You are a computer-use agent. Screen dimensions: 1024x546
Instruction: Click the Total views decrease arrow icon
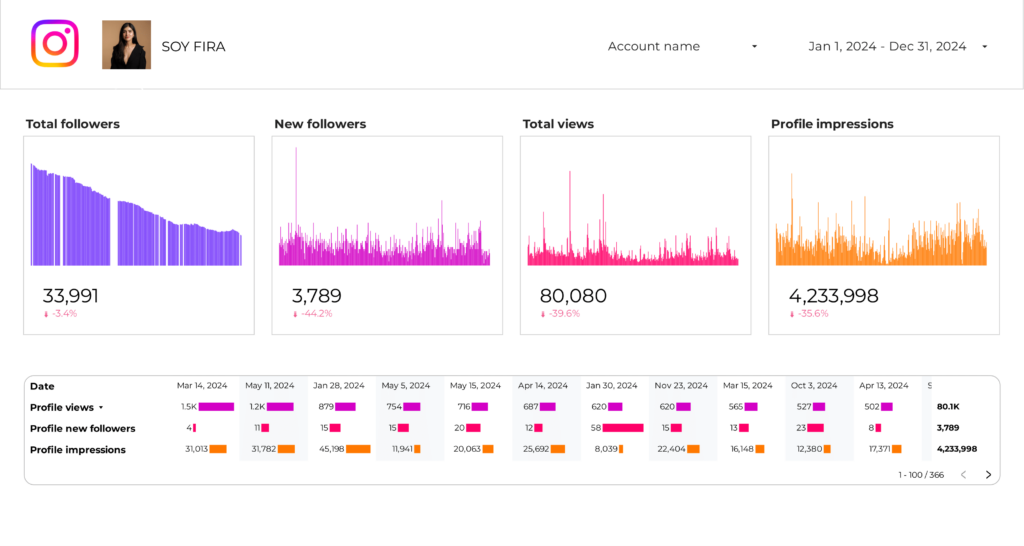point(543,314)
